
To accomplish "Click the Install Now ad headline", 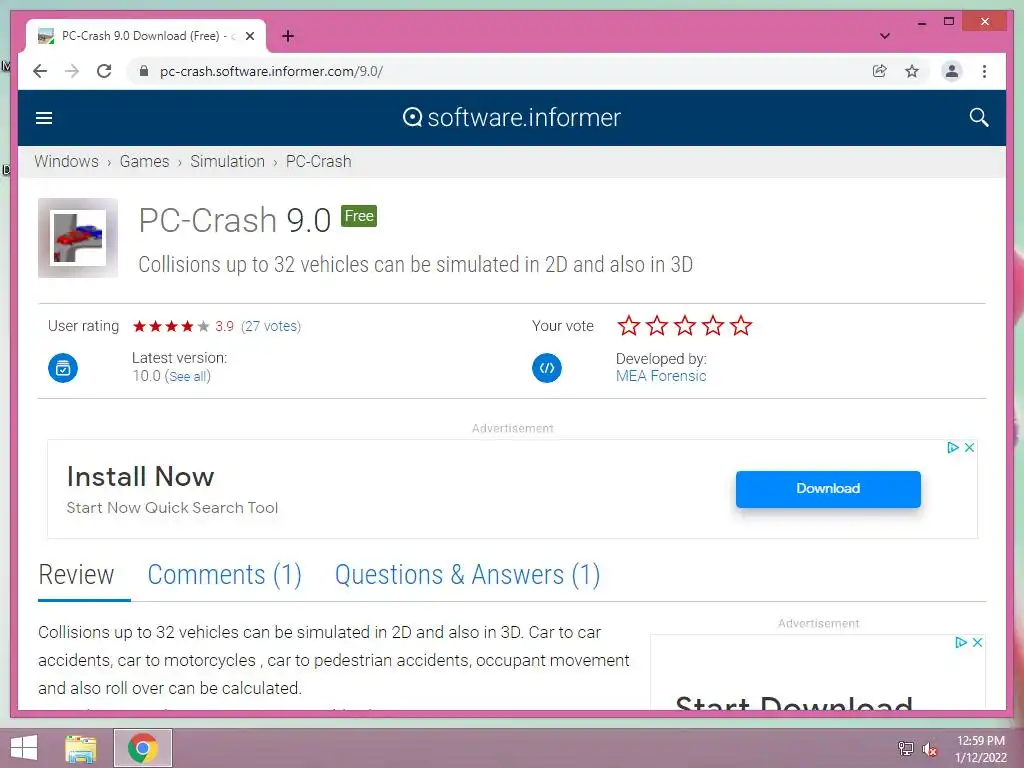I will tap(140, 477).
